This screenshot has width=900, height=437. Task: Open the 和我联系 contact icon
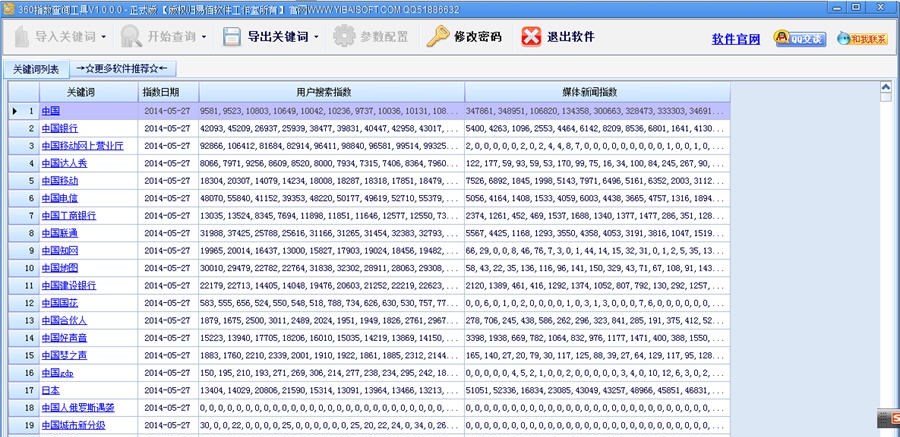click(x=862, y=38)
